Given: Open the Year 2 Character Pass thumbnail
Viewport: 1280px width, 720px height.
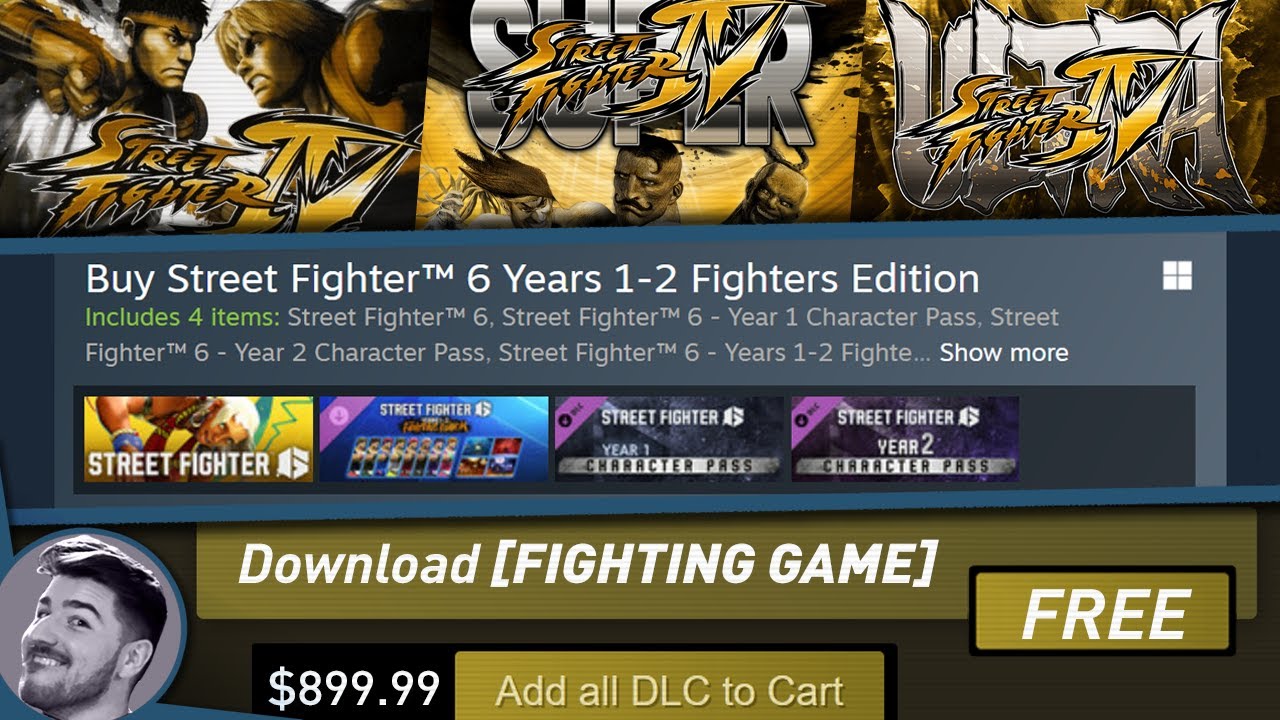Looking at the screenshot, I should (x=905, y=439).
